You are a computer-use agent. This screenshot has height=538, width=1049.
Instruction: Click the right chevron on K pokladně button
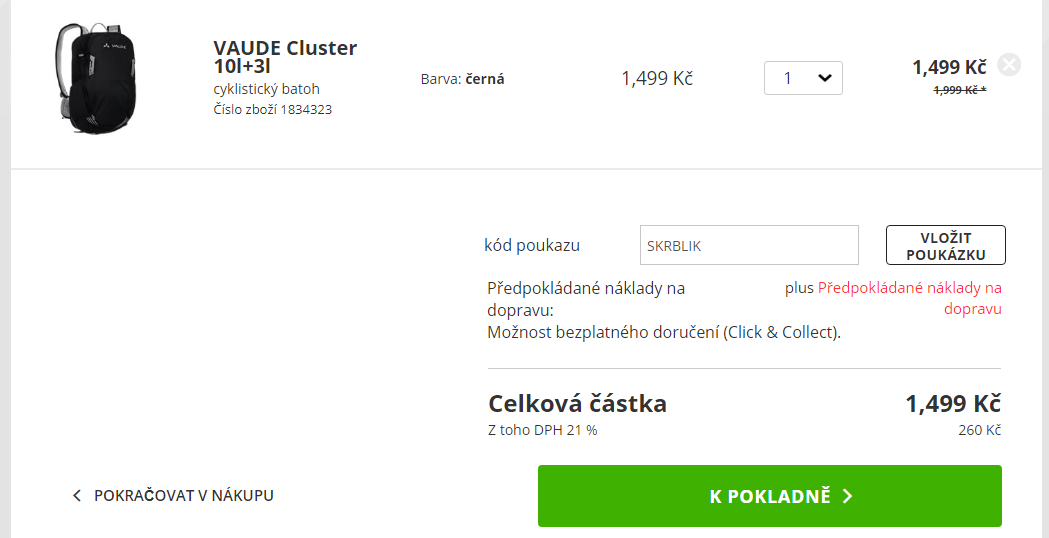[x=848, y=496]
